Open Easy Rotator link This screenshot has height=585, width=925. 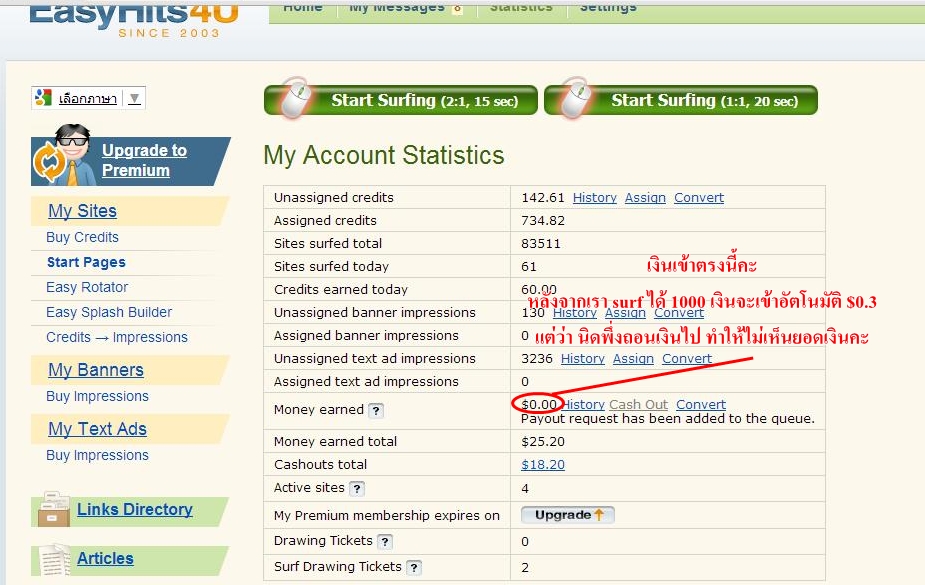[x=87, y=287]
